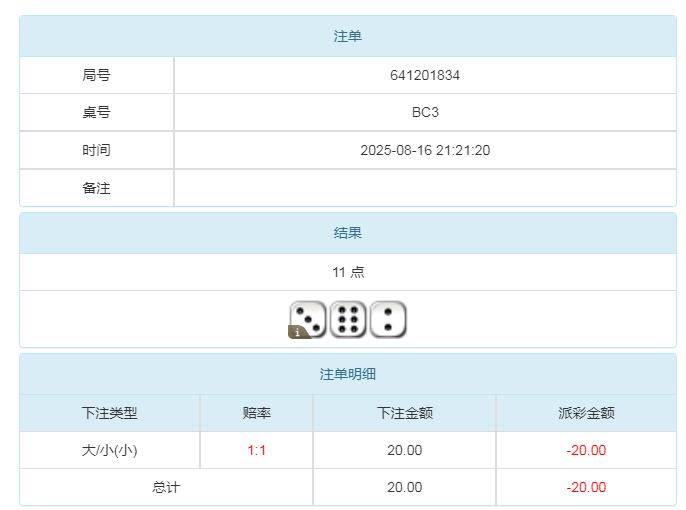Click table number BC3
The image size is (686, 510).
pyautogui.click(x=425, y=112)
